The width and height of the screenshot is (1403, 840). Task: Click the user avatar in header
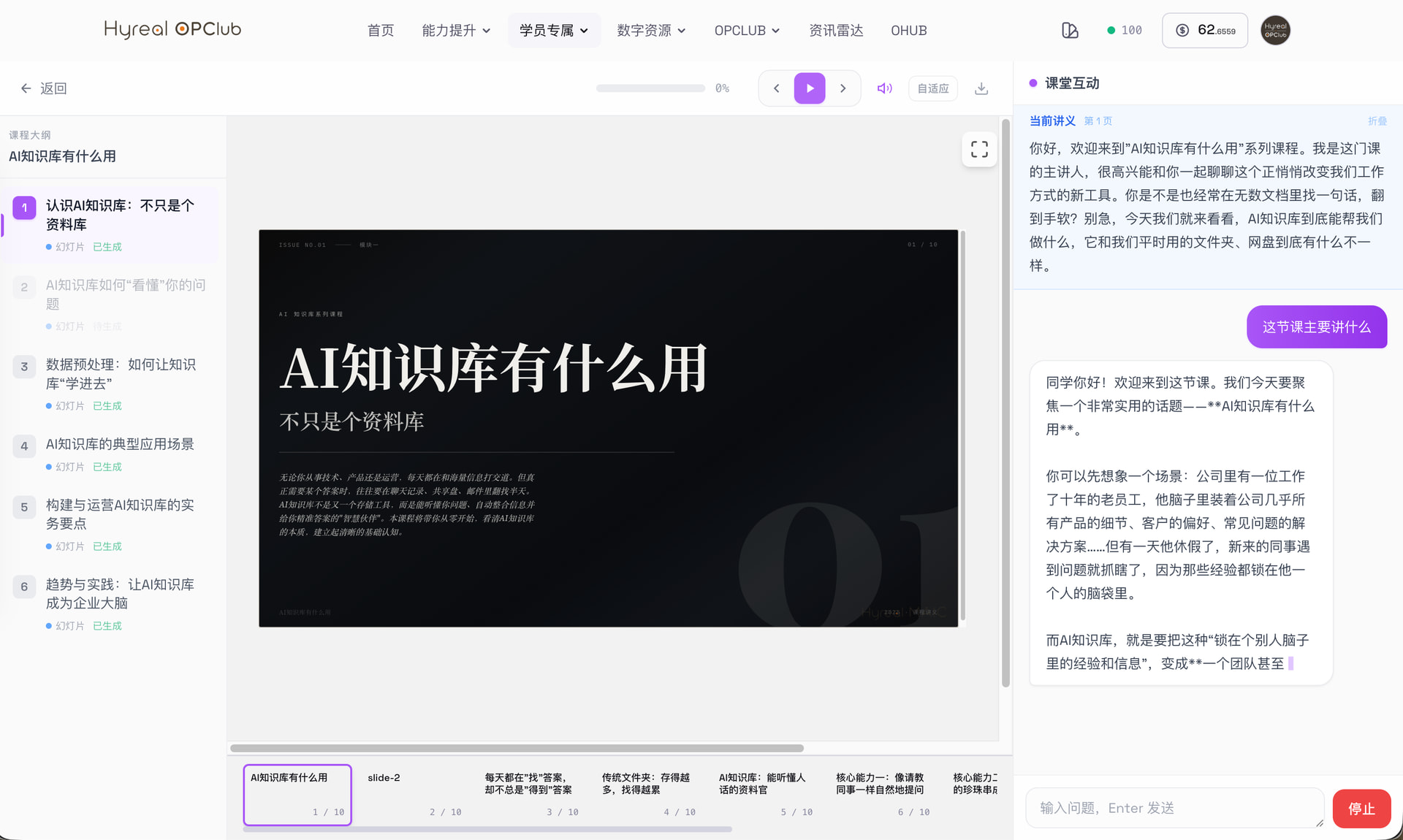[1275, 31]
